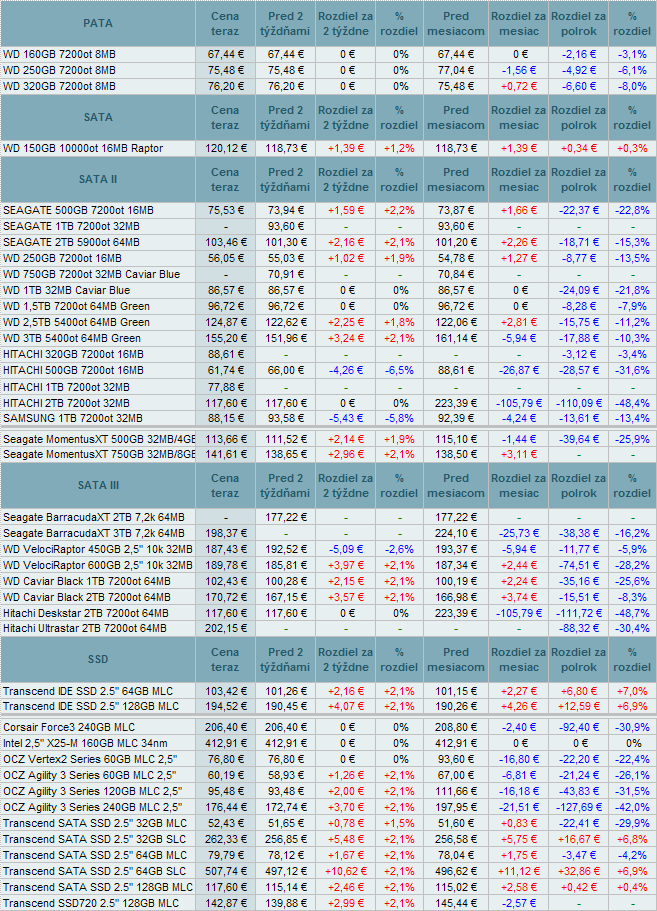The height and width of the screenshot is (911, 657).
Task: Click Transcend 64GB SLC price '507,74 €'
Action: pyautogui.click(x=225, y=871)
